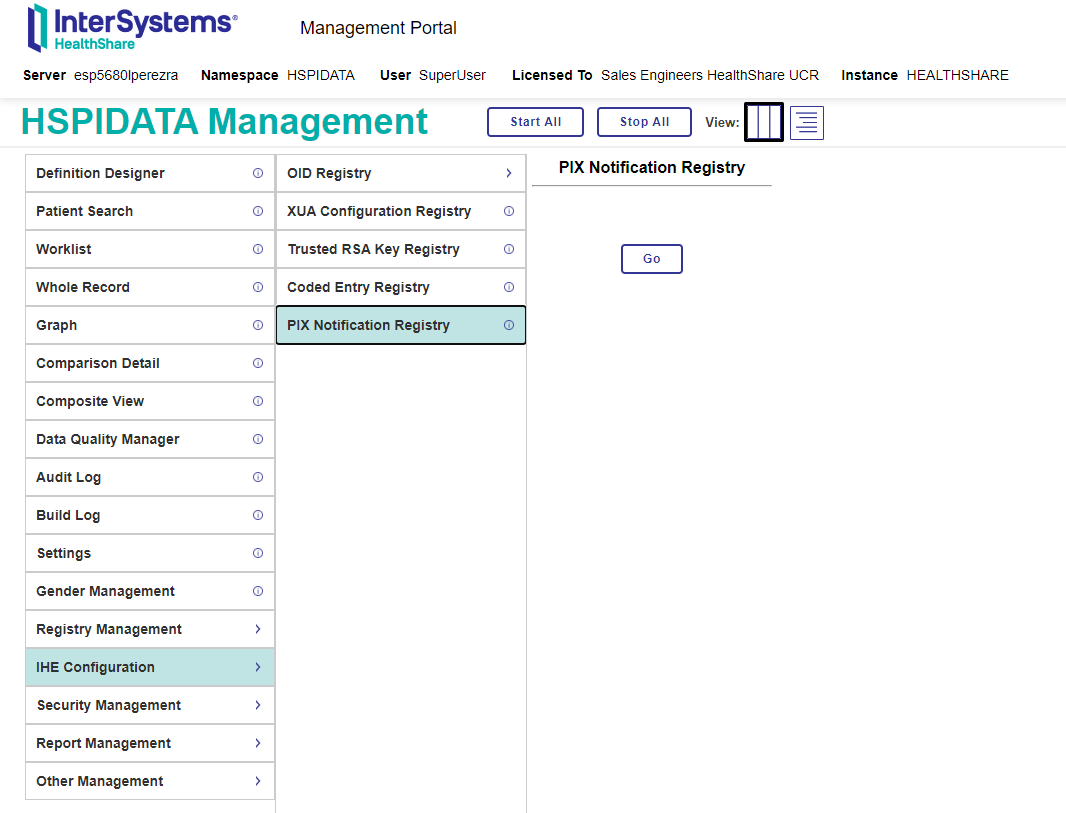Click the Stop All button
This screenshot has width=1066, height=813.
pyautogui.click(x=644, y=122)
